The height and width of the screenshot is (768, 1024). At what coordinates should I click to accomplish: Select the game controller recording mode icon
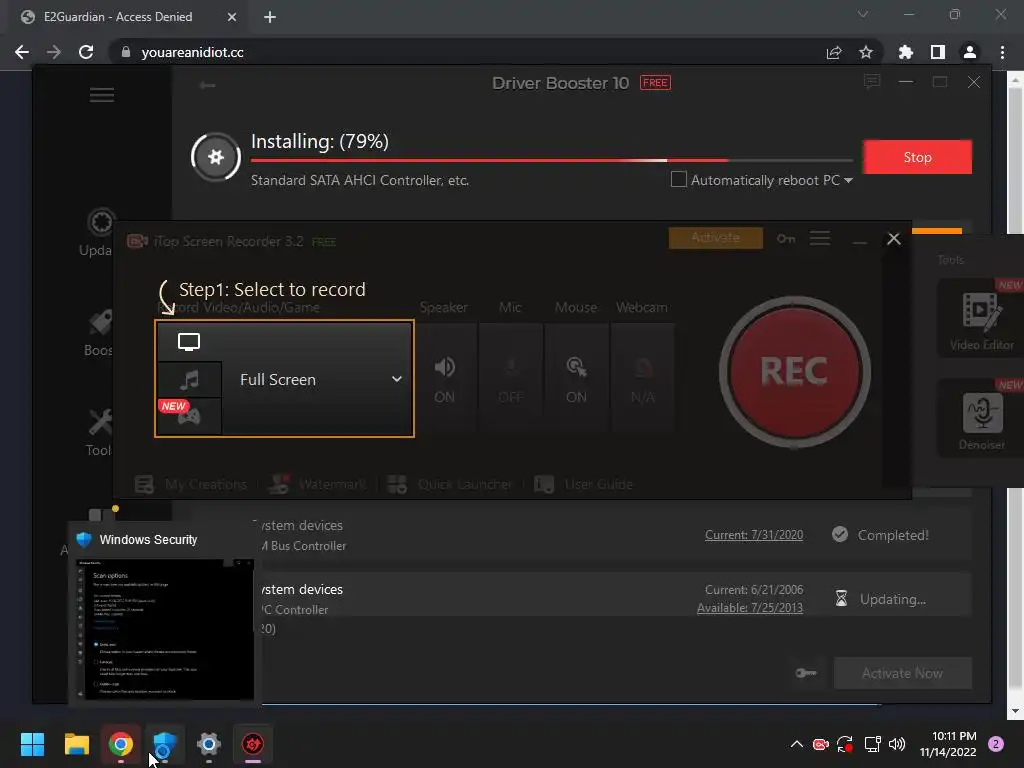[189, 415]
